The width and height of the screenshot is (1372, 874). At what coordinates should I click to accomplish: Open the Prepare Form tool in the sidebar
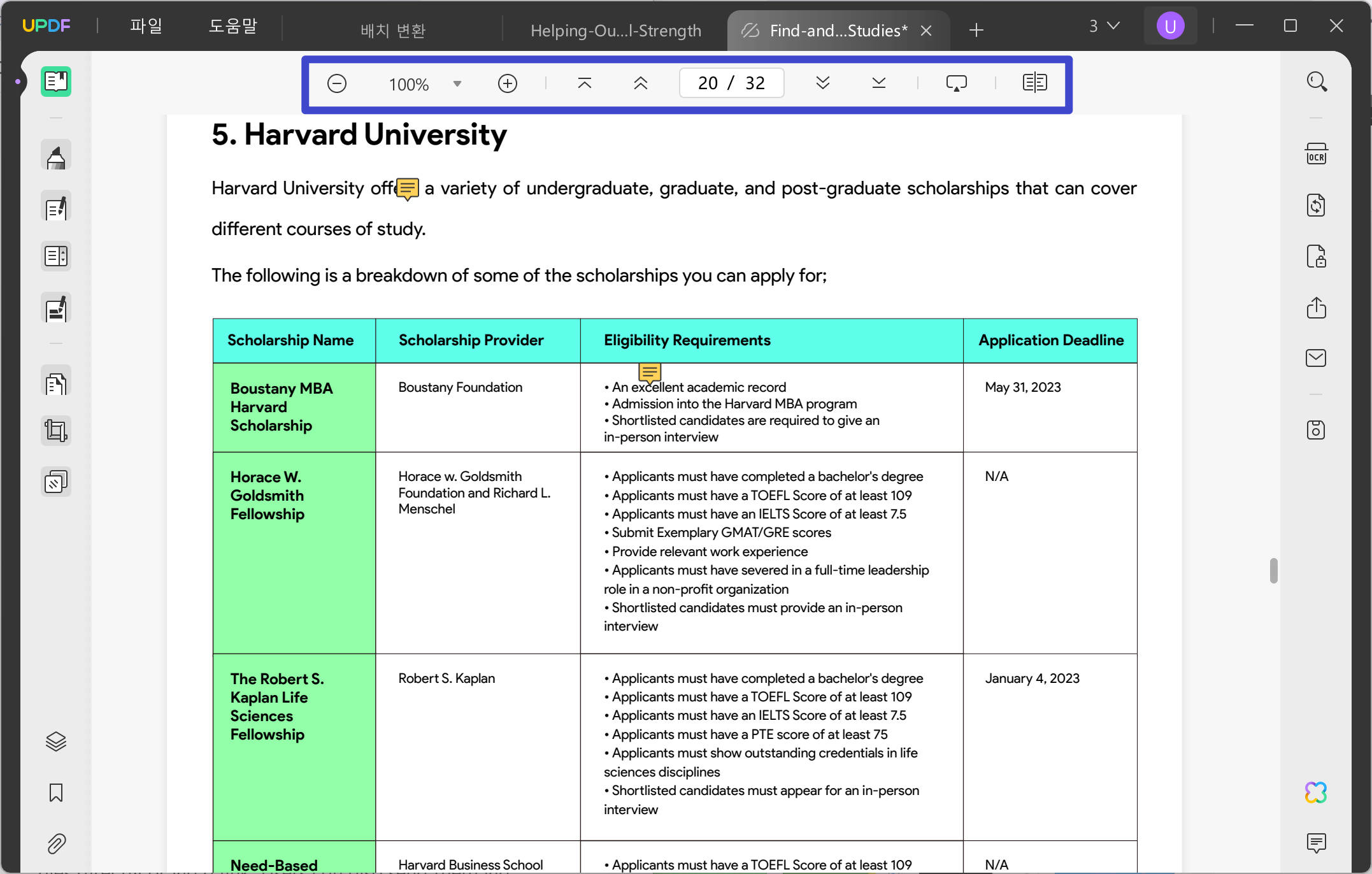coord(56,256)
